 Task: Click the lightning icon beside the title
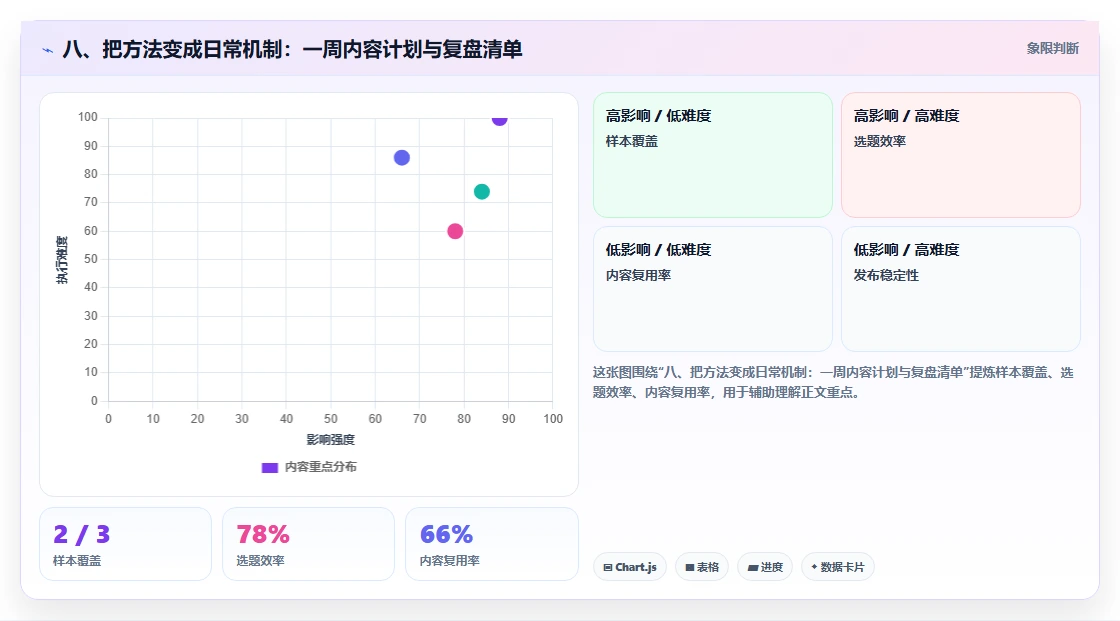48,50
